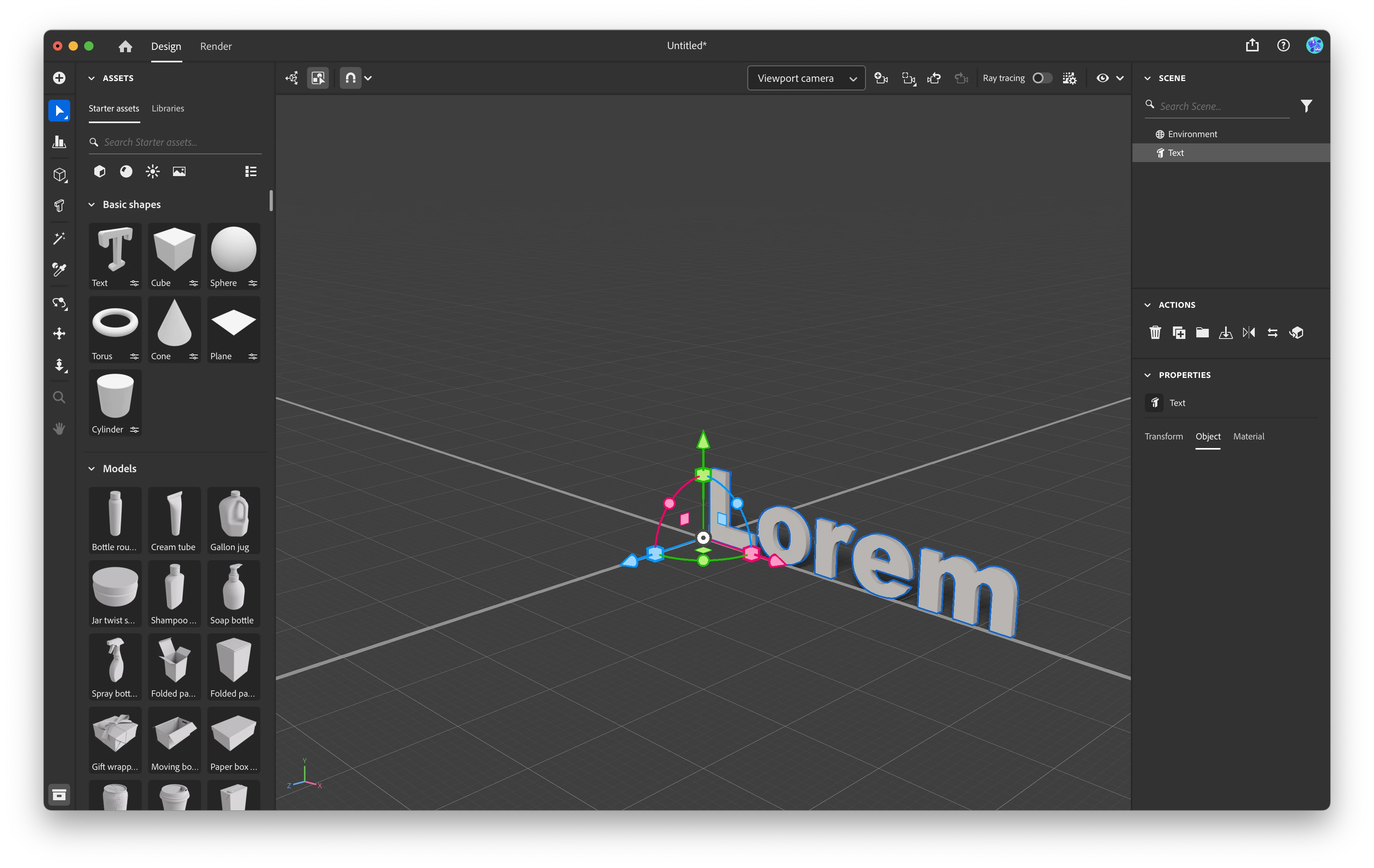1374x868 pixels.
Task: Open the Share export icon
Action: (x=1252, y=46)
